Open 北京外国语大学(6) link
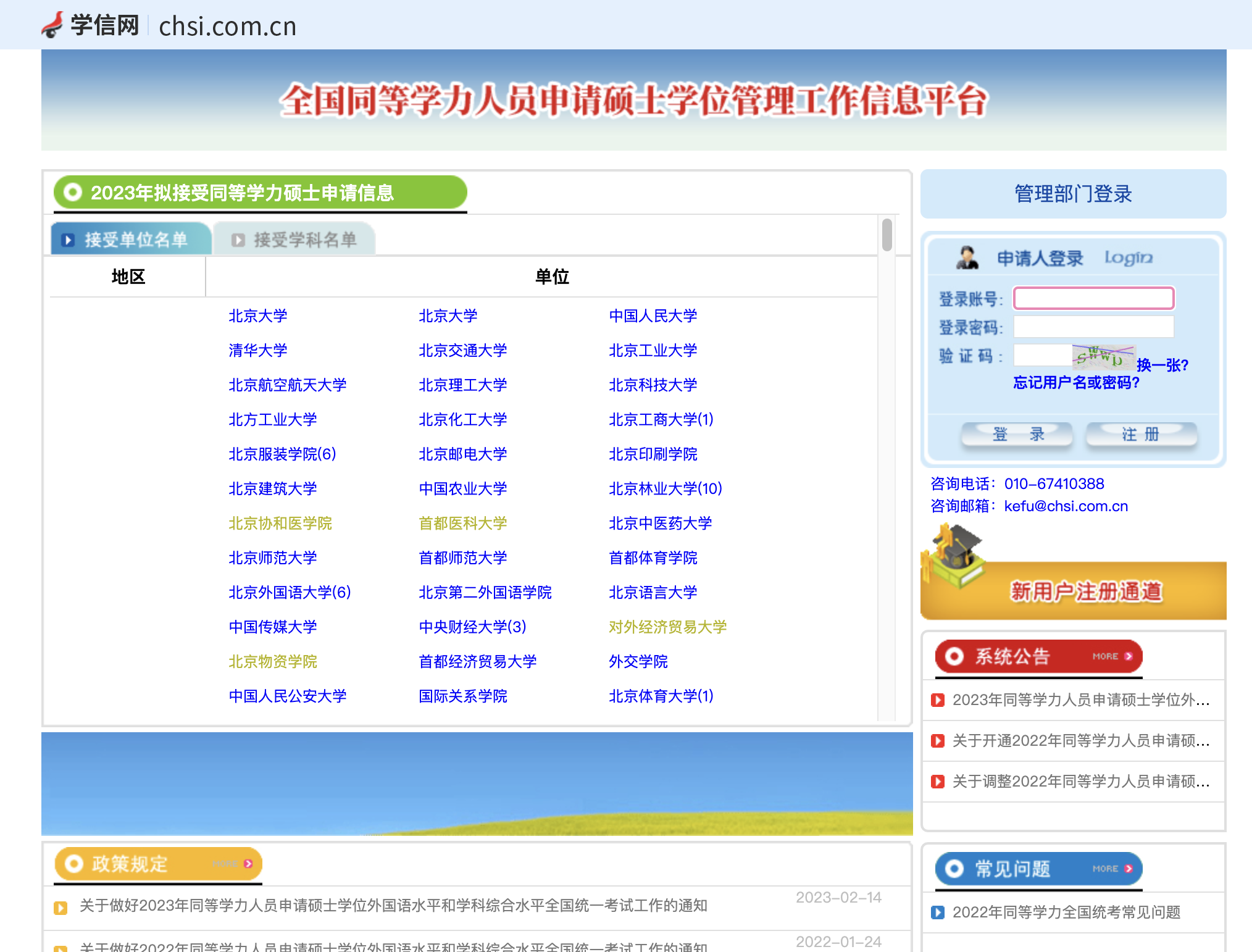Image resolution: width=1252 pixels, height=952 pixels. tap(290, 593)
